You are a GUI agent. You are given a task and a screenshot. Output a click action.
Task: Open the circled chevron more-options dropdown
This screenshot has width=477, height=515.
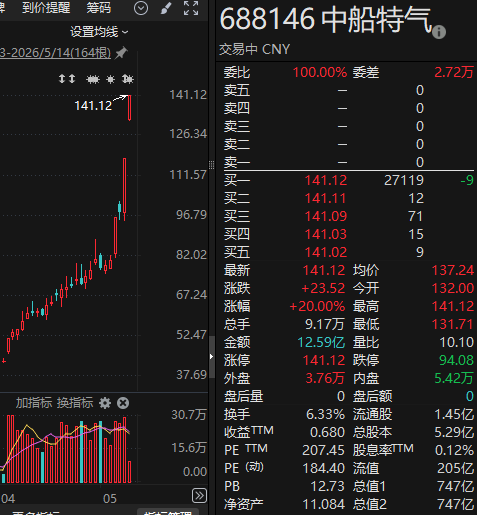[141, 8]
